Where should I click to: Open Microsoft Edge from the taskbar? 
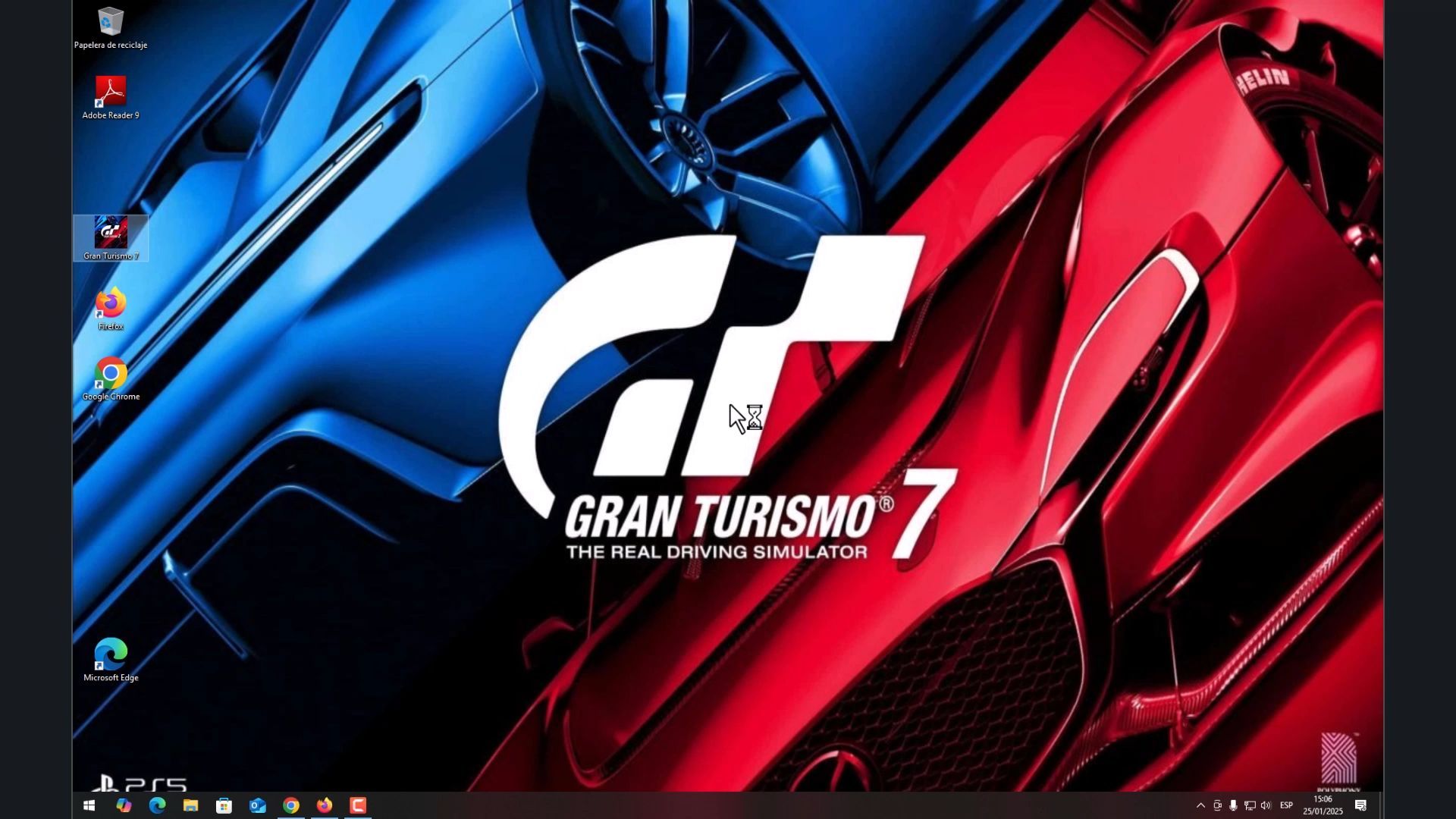pos(157,805)
